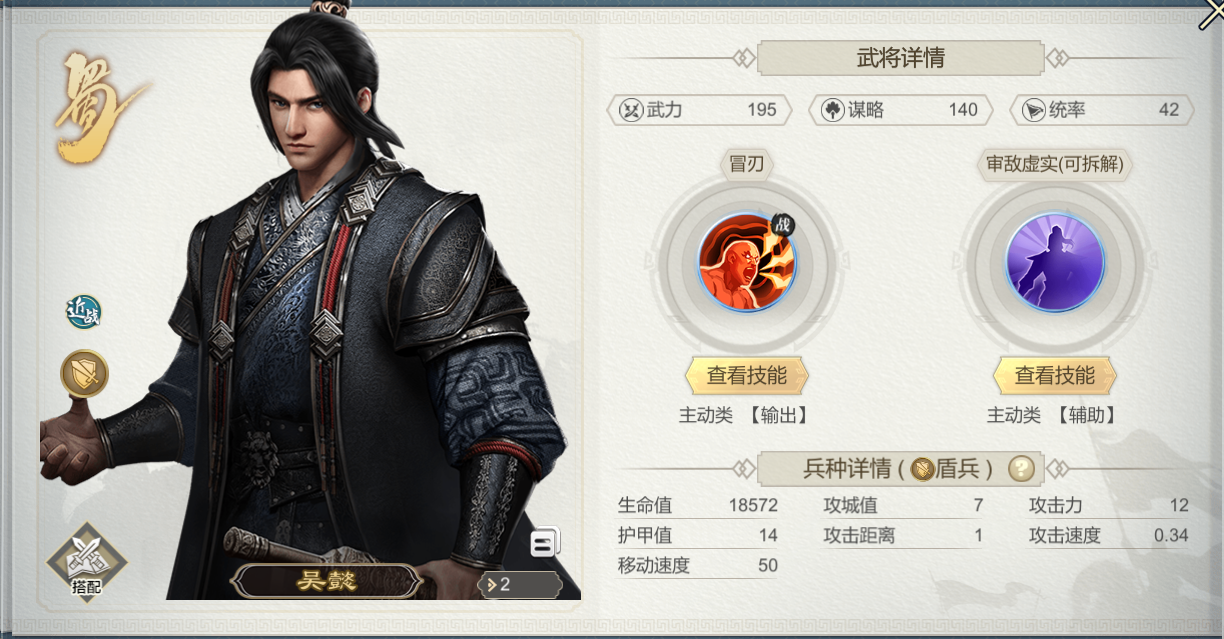Click the 蜀 faction emblem
Screen dimensions: 1224x639
click(92, 106)
